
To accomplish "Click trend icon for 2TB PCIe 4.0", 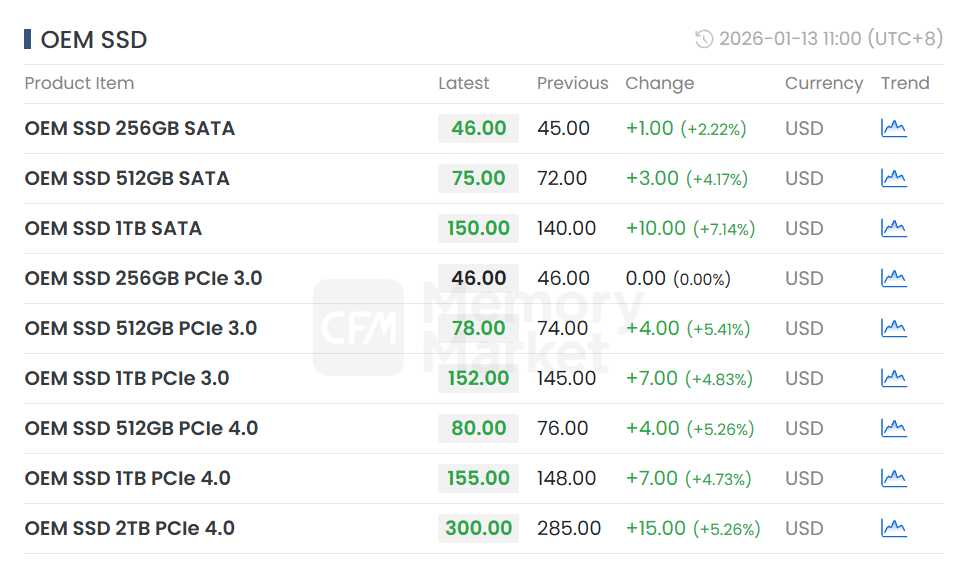I will 893,528.
